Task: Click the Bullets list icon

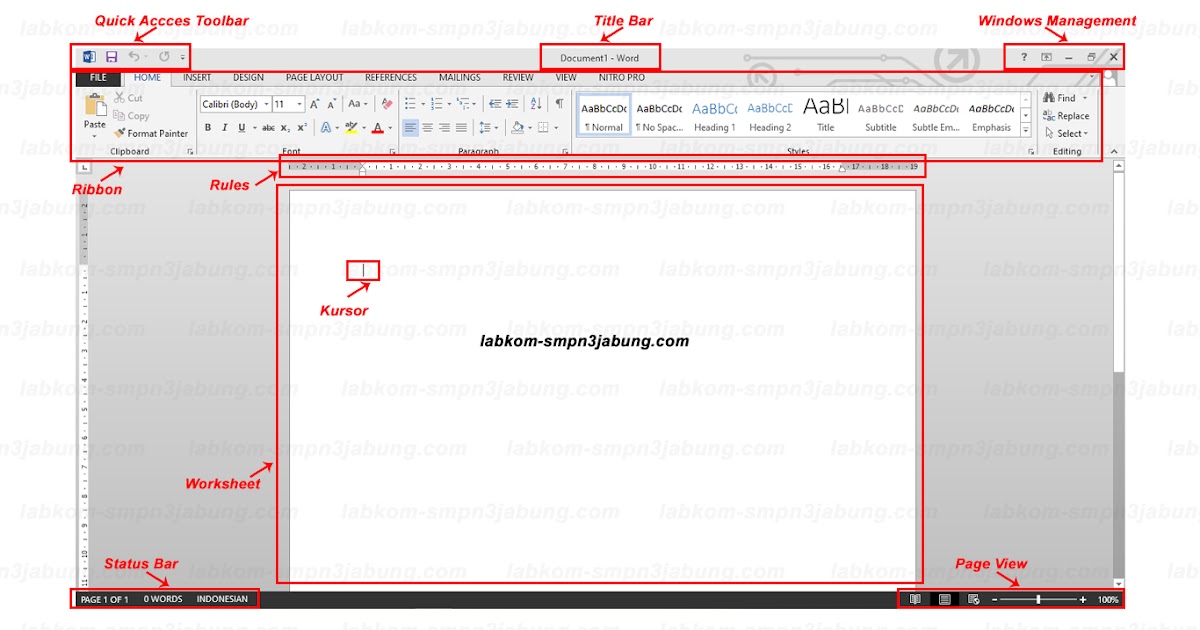Action: (x=409, y=103)
